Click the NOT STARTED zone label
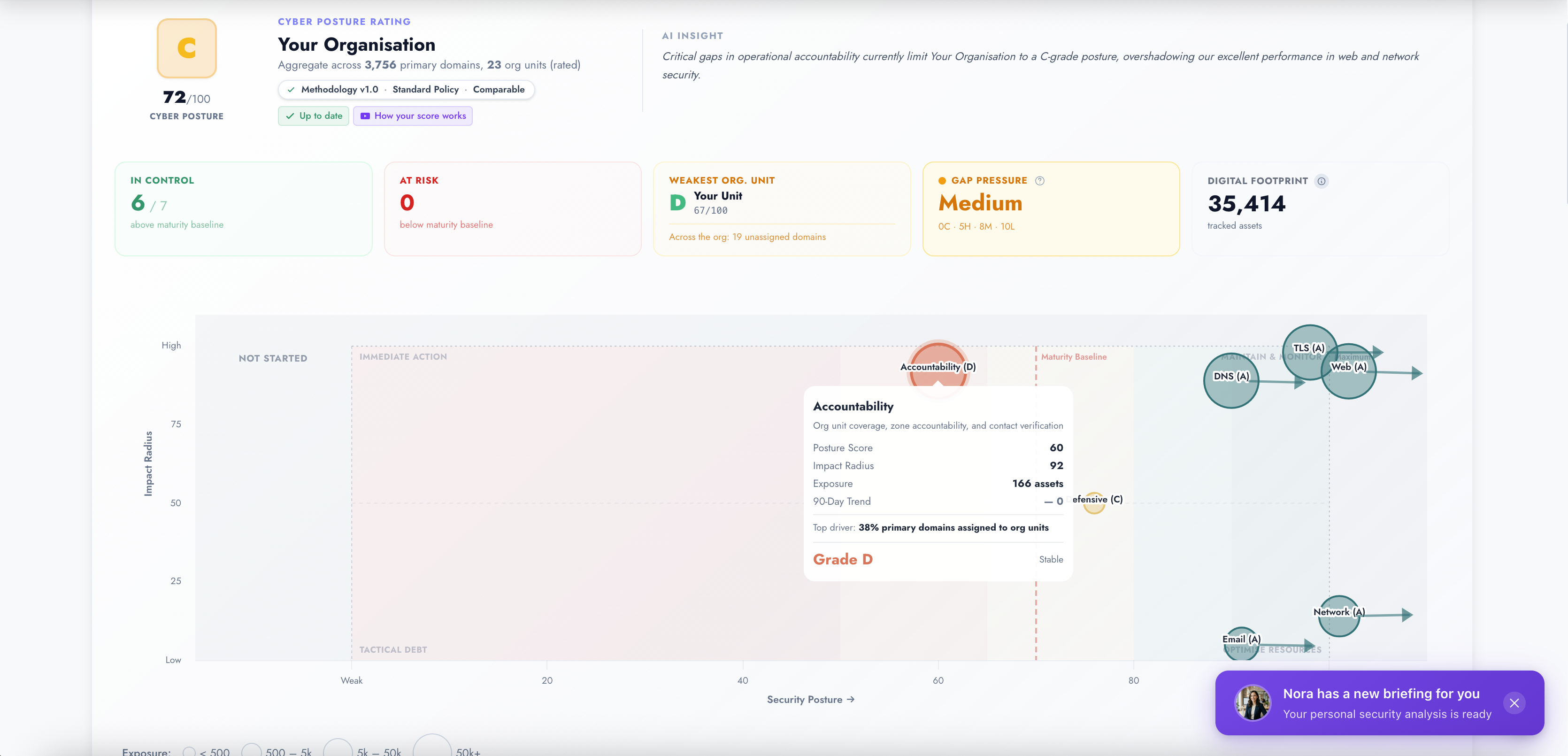Image resolution: width=1568 pixels, height=756 pixels. pos(273,359)
